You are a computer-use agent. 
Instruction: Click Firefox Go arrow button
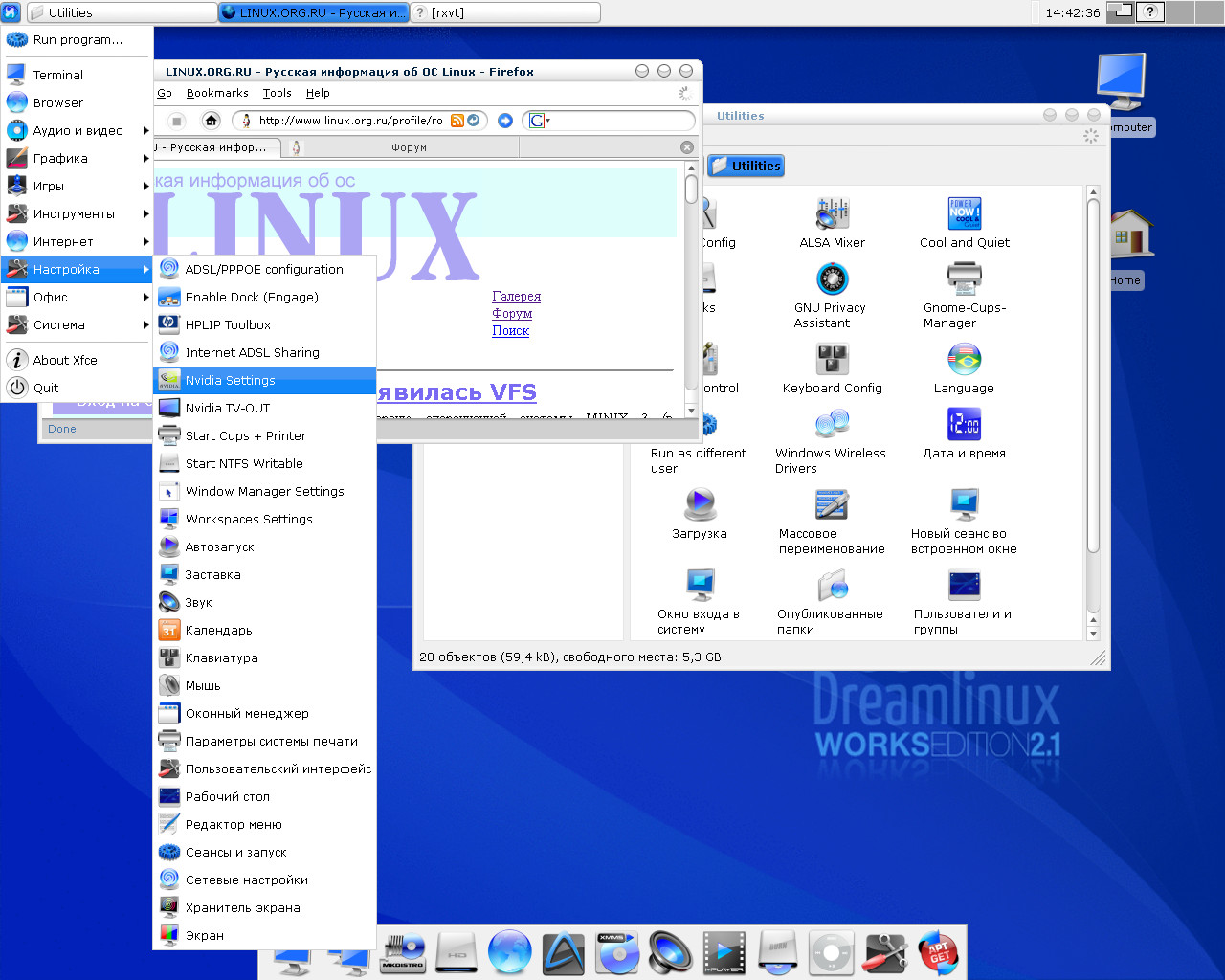point(505,121)
